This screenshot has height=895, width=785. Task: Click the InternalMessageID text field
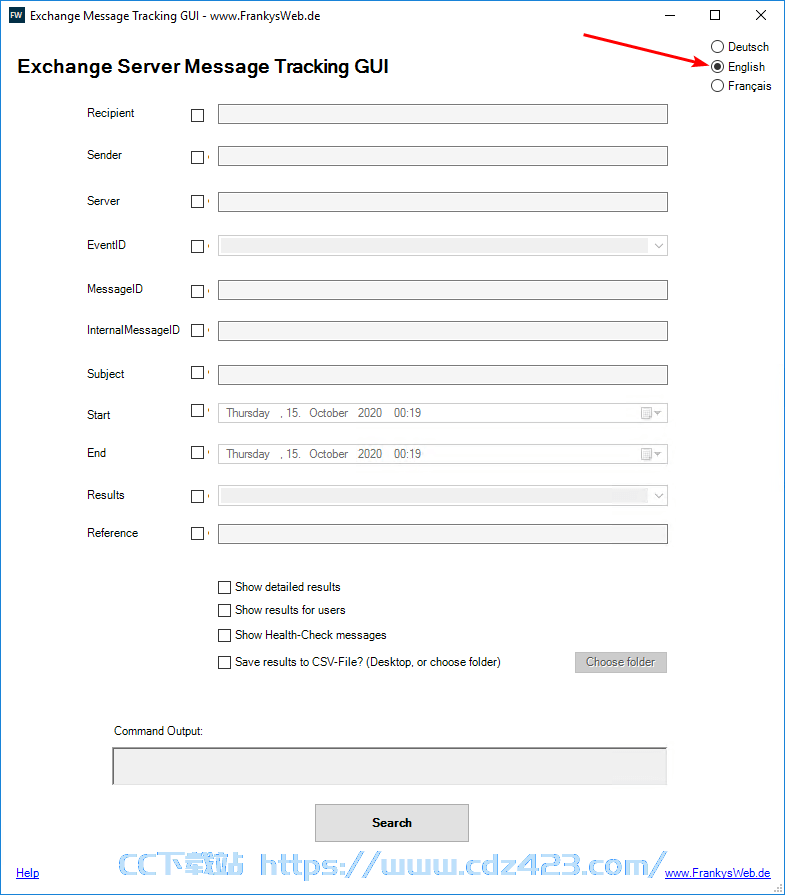442,331
